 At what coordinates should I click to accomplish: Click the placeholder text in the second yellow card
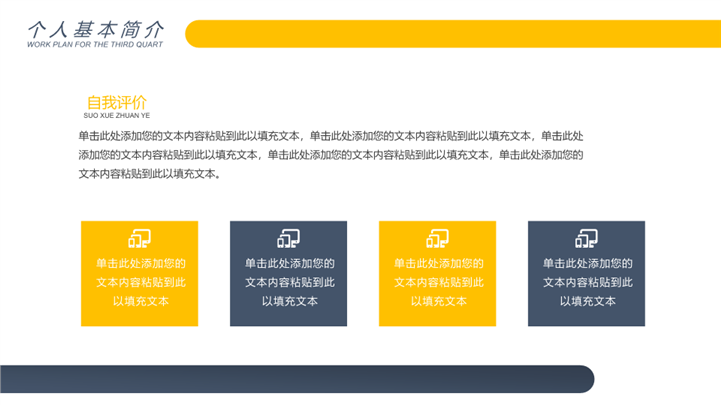point(438,282)
